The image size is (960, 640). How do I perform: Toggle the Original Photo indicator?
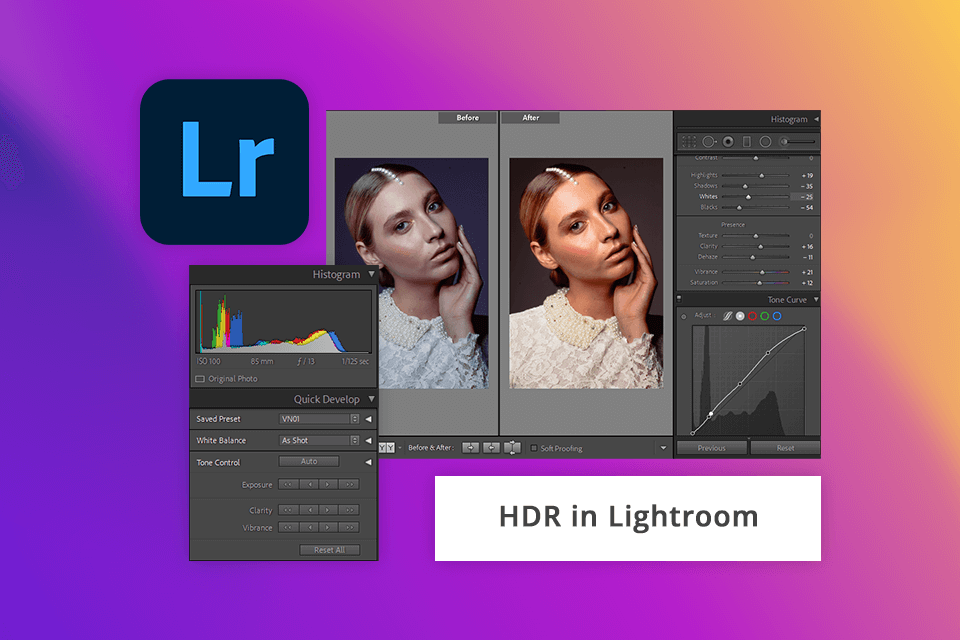tap(200, 379)
